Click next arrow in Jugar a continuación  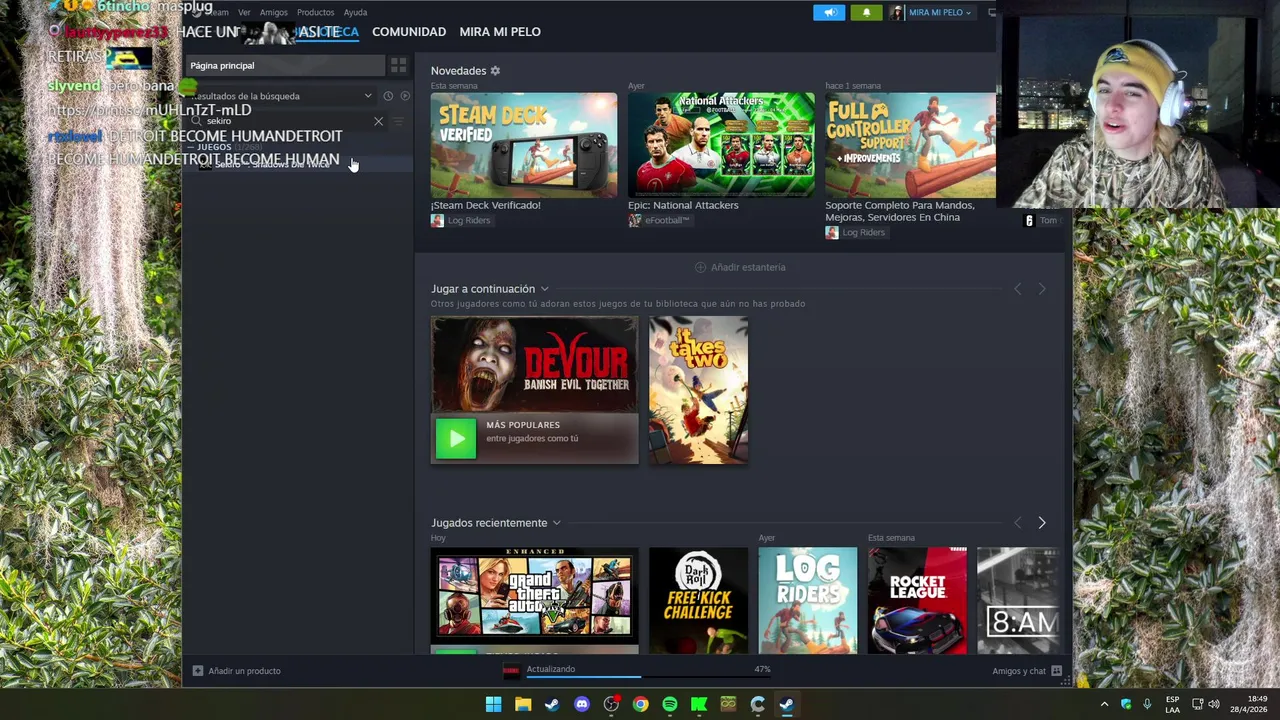coord(1041,289)
